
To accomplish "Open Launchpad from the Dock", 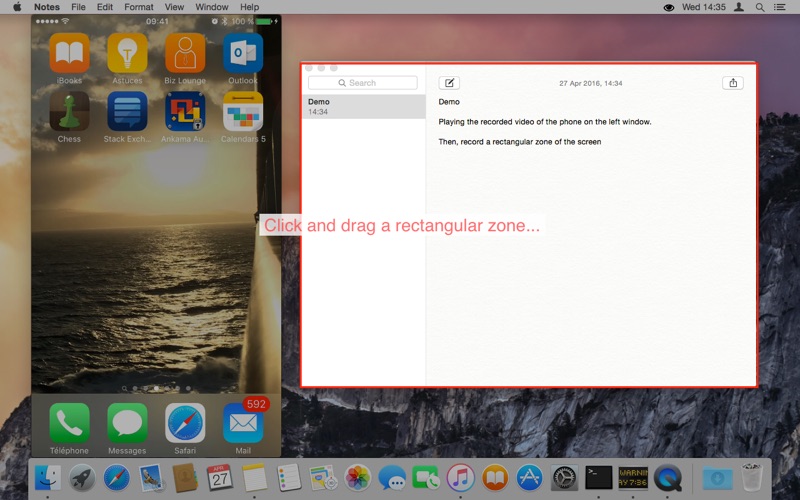I will [x=82, y=478].
